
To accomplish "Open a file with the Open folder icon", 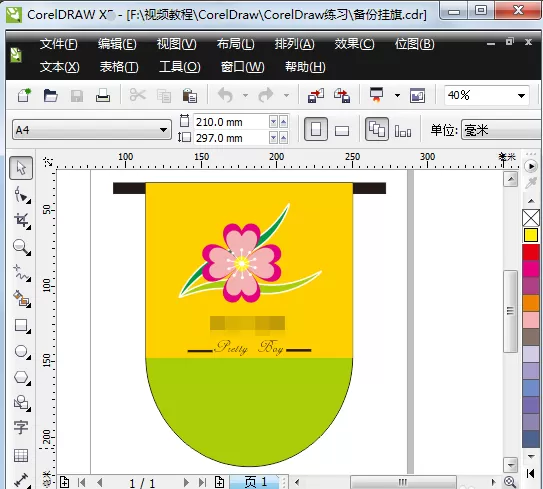I will click(x=51, y=95).
